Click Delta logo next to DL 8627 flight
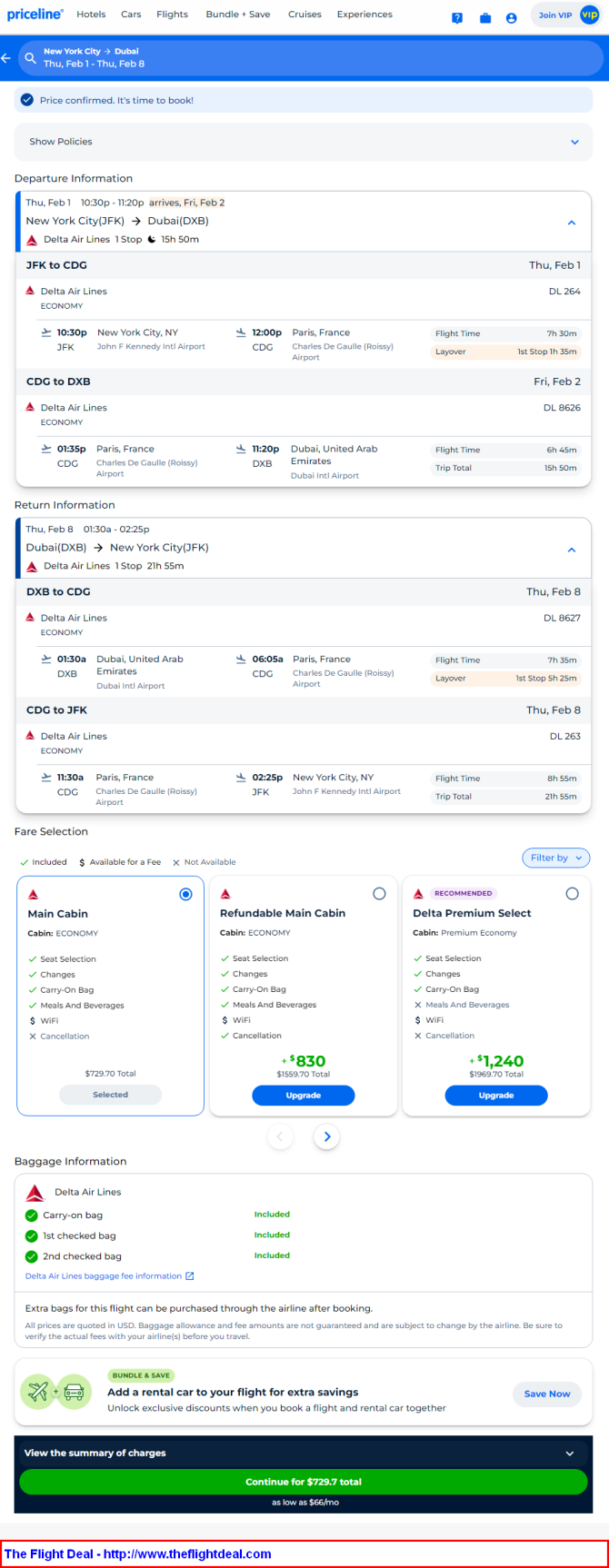The image size is (609, 1568). 31,618
